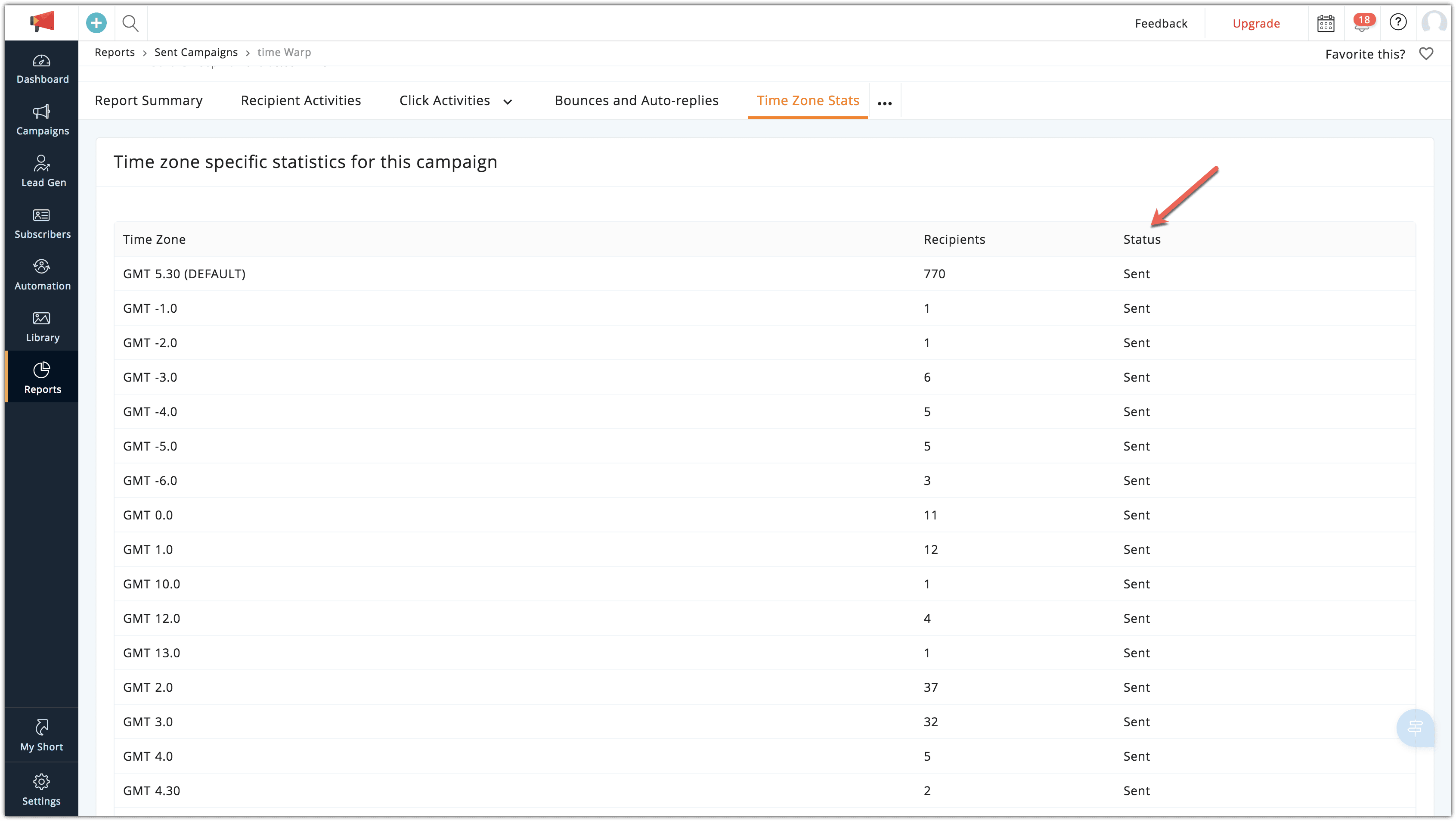Viewport: 1456px width, 821px height.
Task: Click the help question mark icon
Action: [x=1398, y=22]
